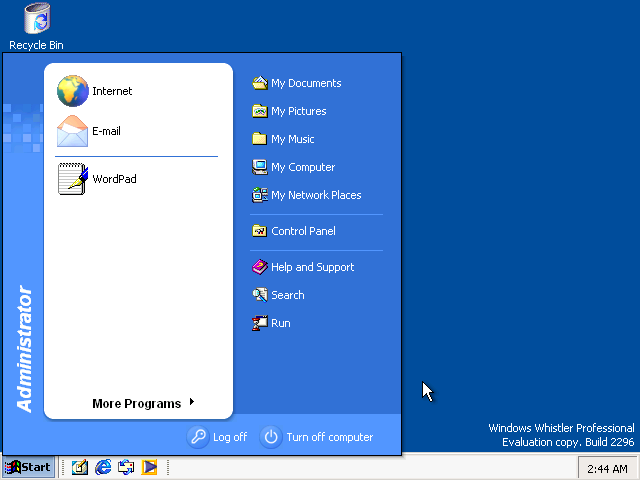640x480 pixels.
Task: Choose the My Pictures label
Action: pos(299,111)
